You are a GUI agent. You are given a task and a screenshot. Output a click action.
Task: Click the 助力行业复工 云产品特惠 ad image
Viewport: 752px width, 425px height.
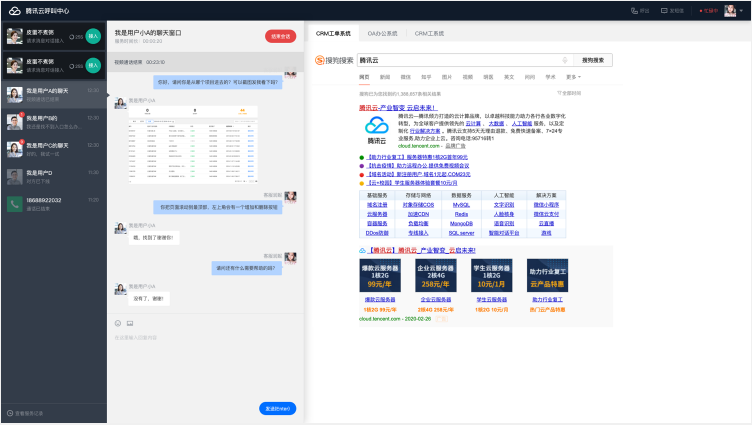(547, 275)
